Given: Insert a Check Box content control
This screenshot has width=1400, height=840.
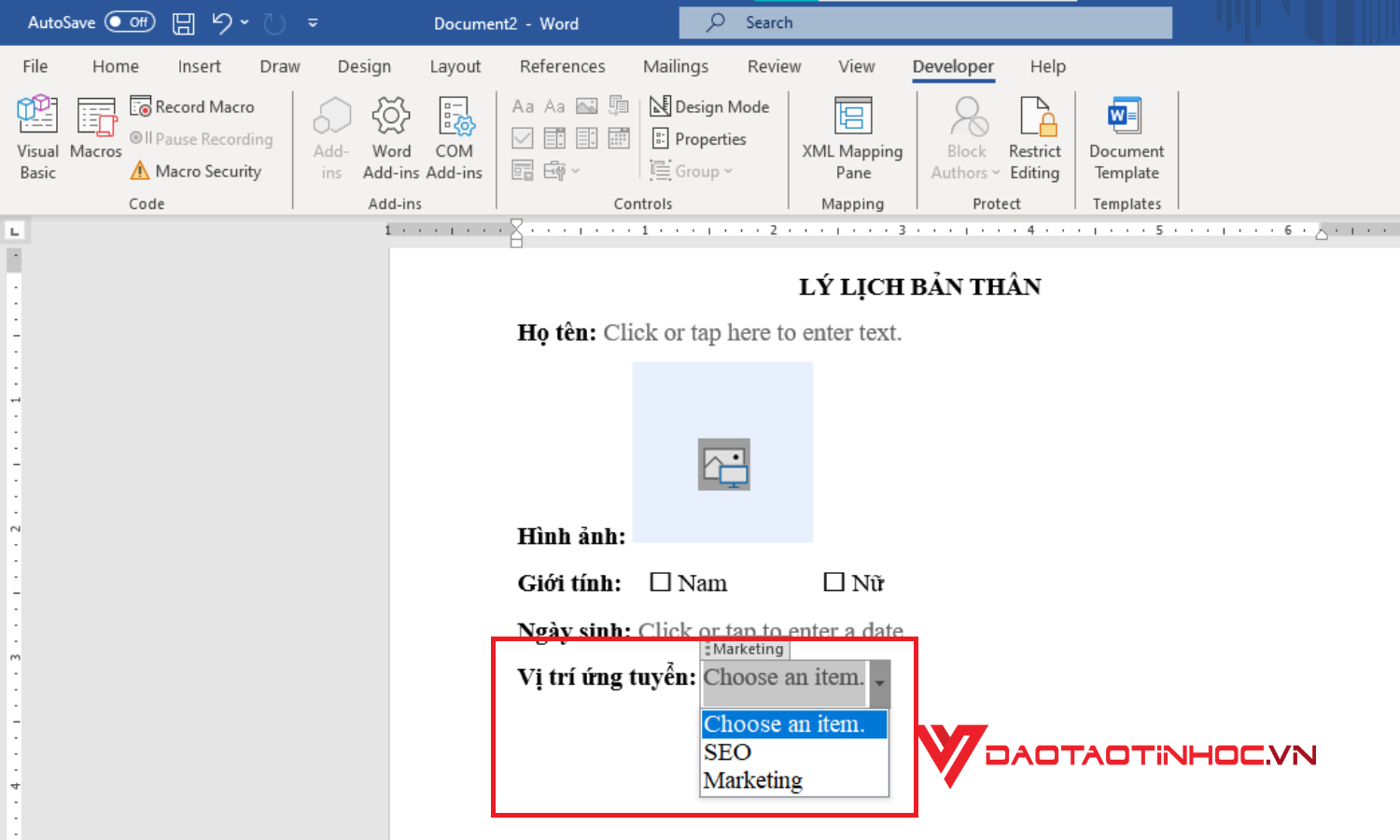Looking at the screenshot, I should point(523,137).
